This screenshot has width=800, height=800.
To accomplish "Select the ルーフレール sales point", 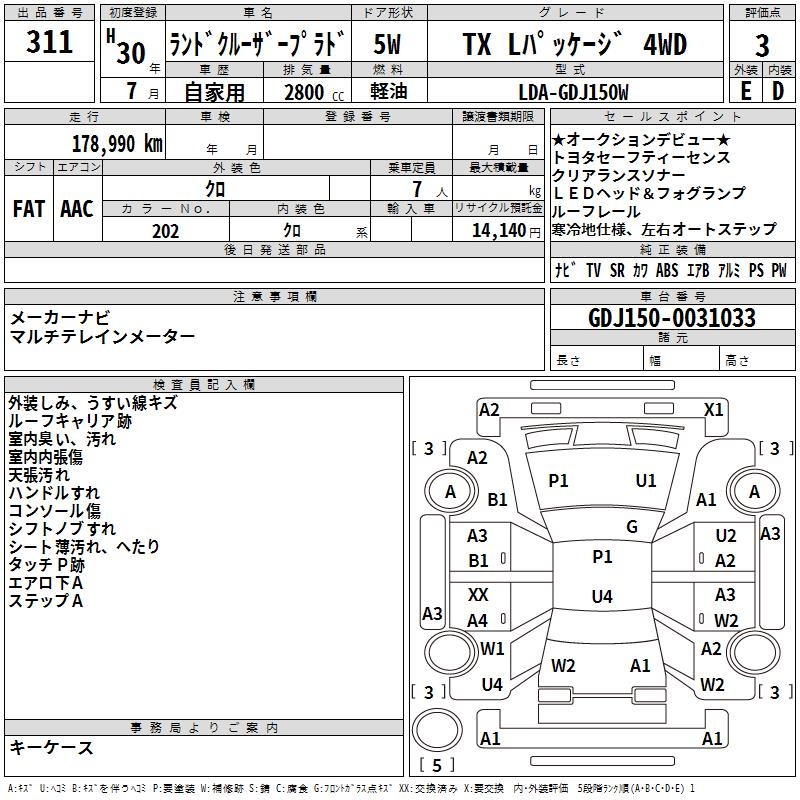I will (596, 211).
